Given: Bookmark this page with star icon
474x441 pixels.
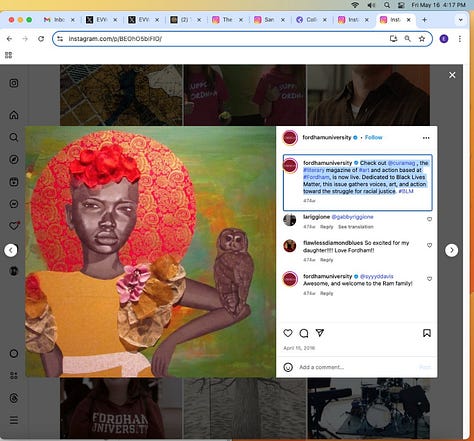Looking at the screenshot, I should [422, 39].
